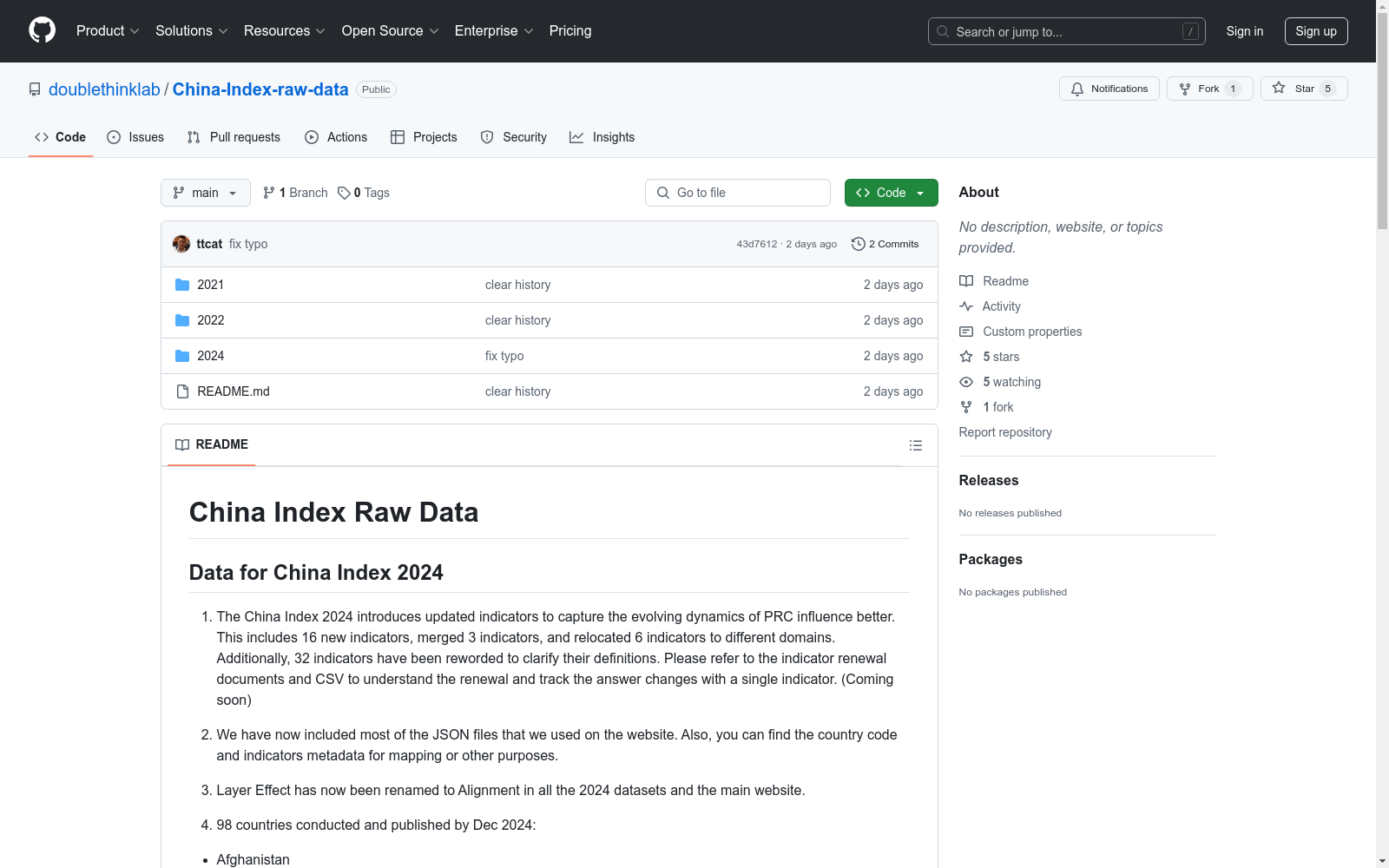Open the China-Index-raw-data repo link
Viewport: 1389px width, 868px height.
260,89
